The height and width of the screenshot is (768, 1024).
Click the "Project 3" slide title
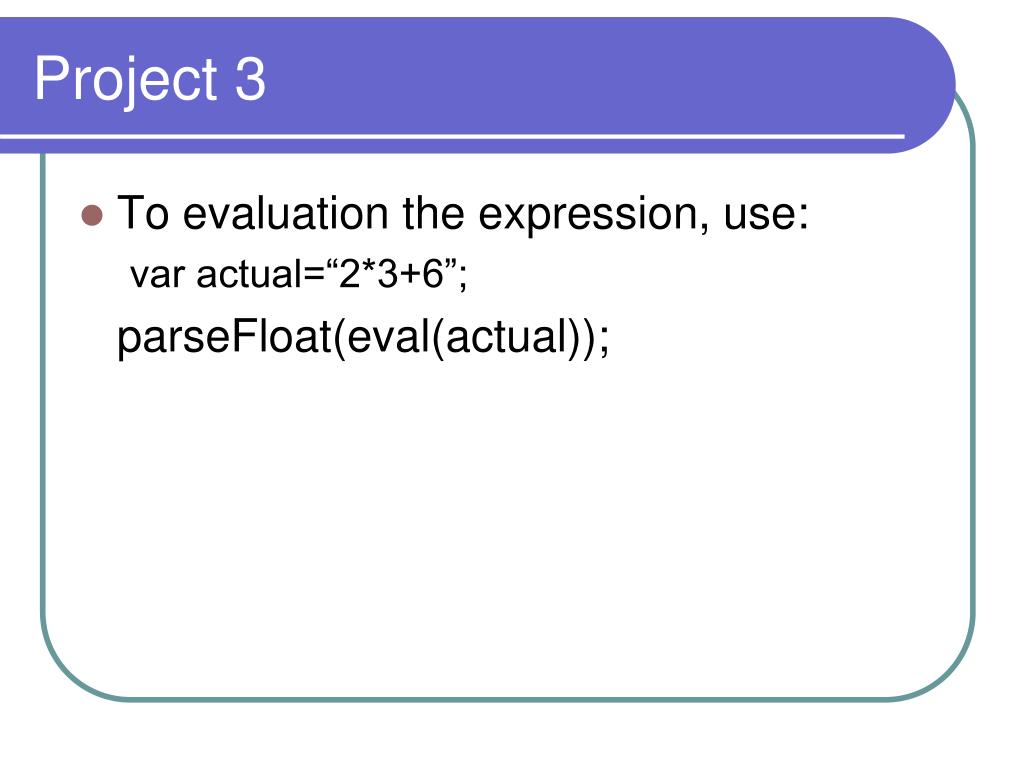[150, 79]
